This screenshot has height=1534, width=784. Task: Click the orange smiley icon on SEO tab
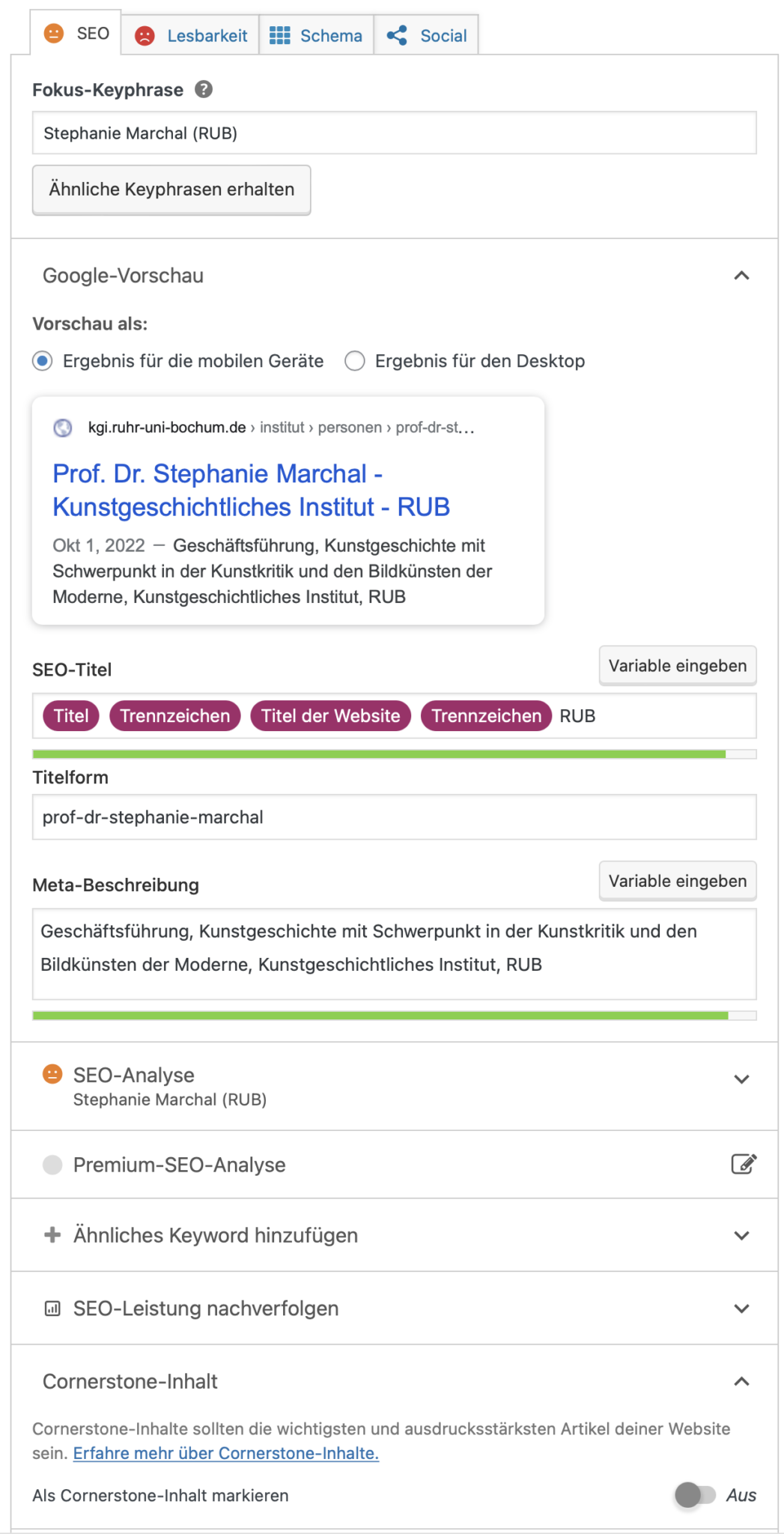[x=54, y=34]
